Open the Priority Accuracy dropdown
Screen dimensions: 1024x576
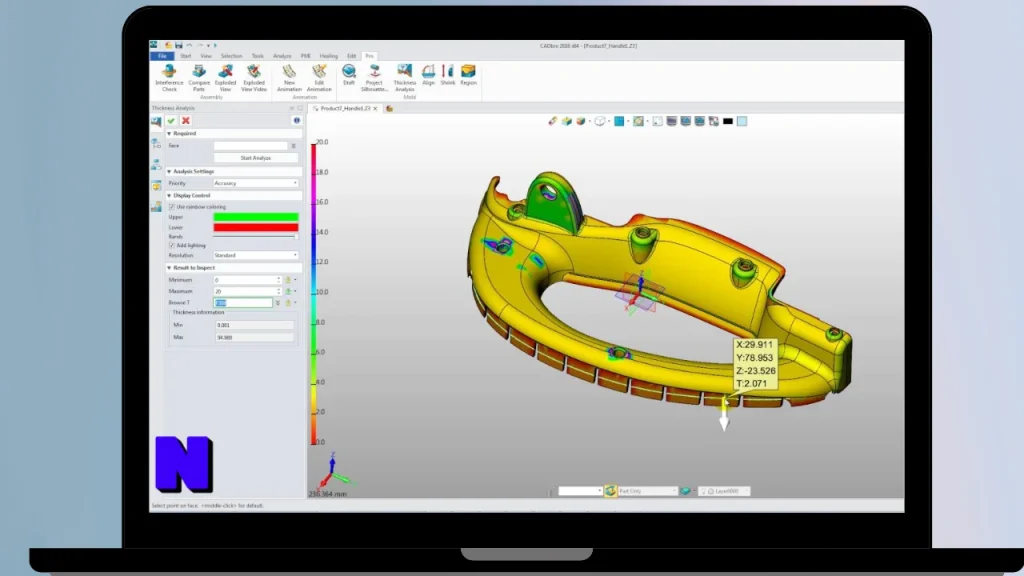pos(256,184)
